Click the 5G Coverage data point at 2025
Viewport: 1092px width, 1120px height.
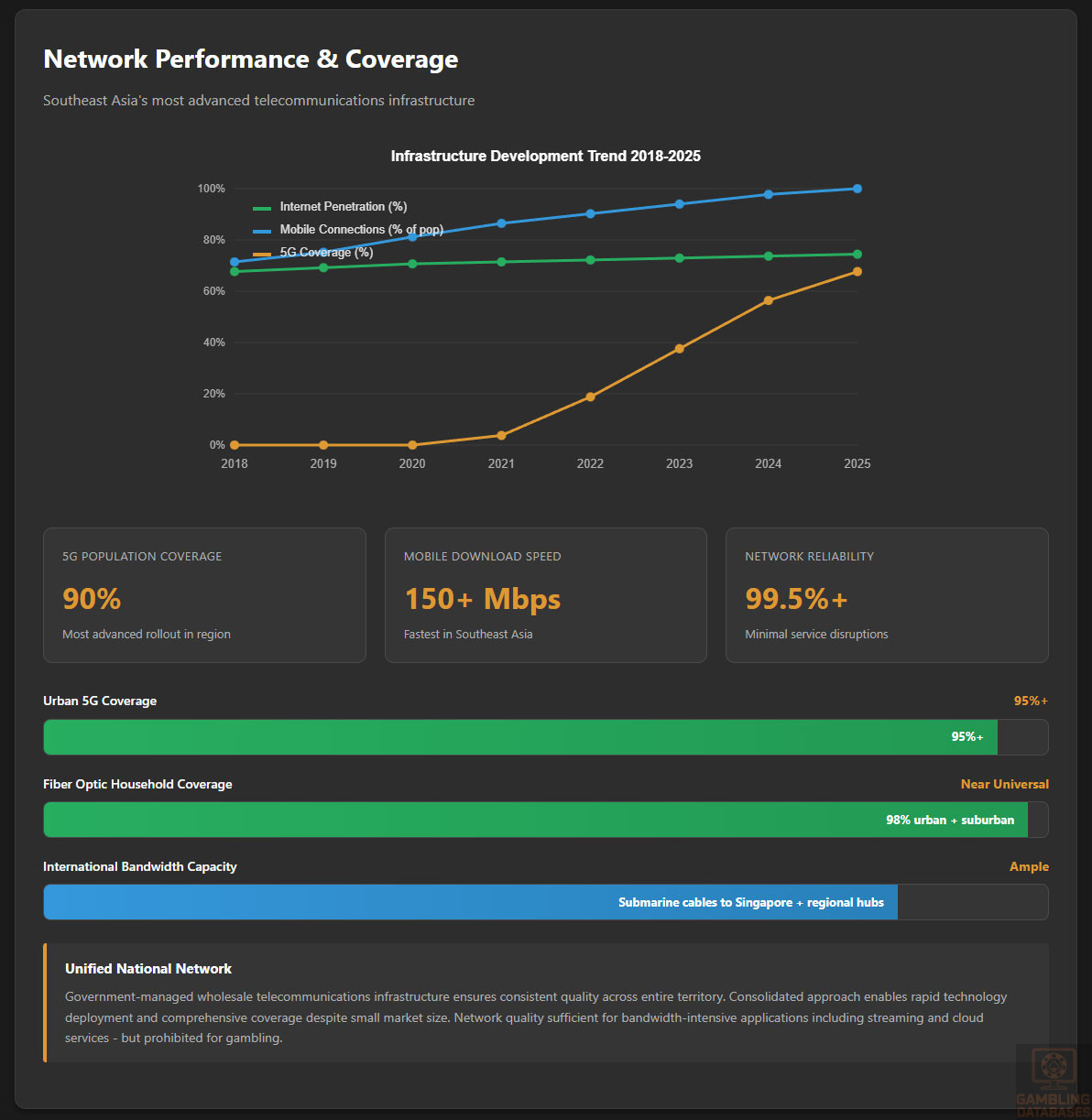[857, 272]
